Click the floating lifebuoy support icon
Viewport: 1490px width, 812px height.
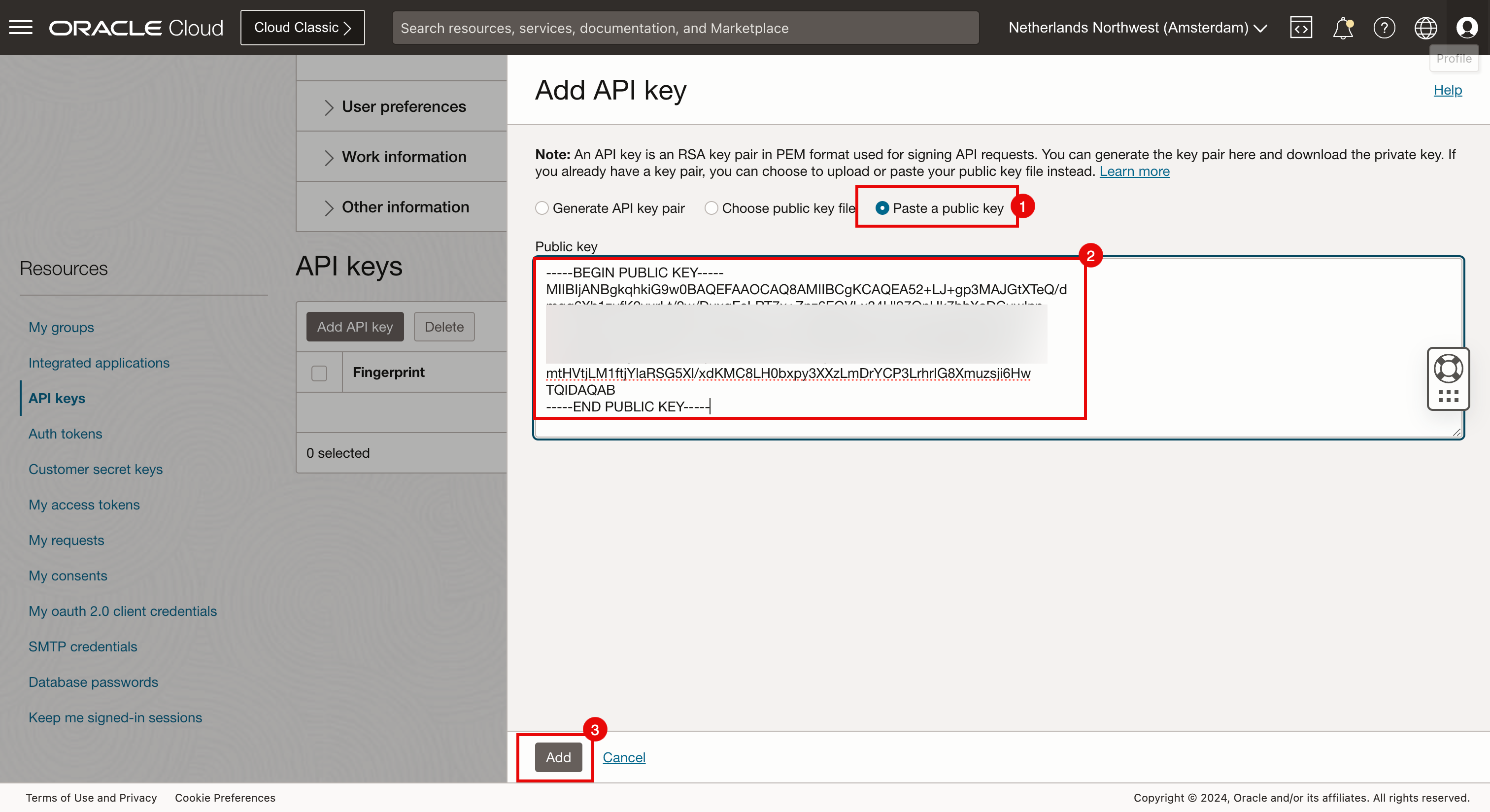coord(1448,369)
